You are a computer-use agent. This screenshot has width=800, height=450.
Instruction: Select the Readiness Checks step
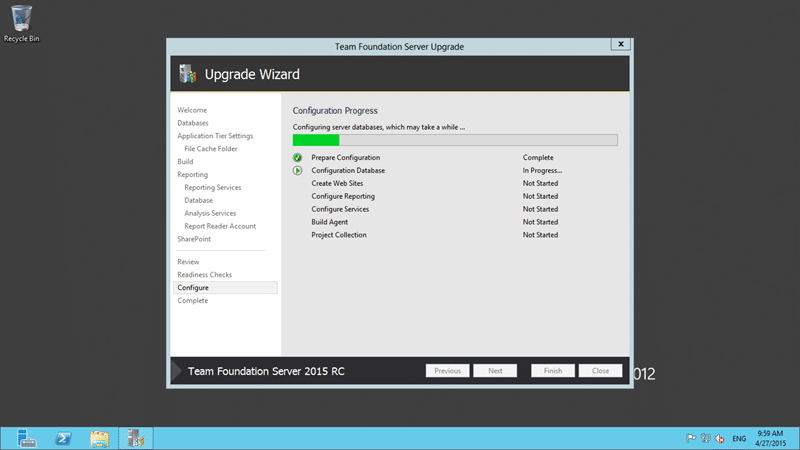(205, 274)
